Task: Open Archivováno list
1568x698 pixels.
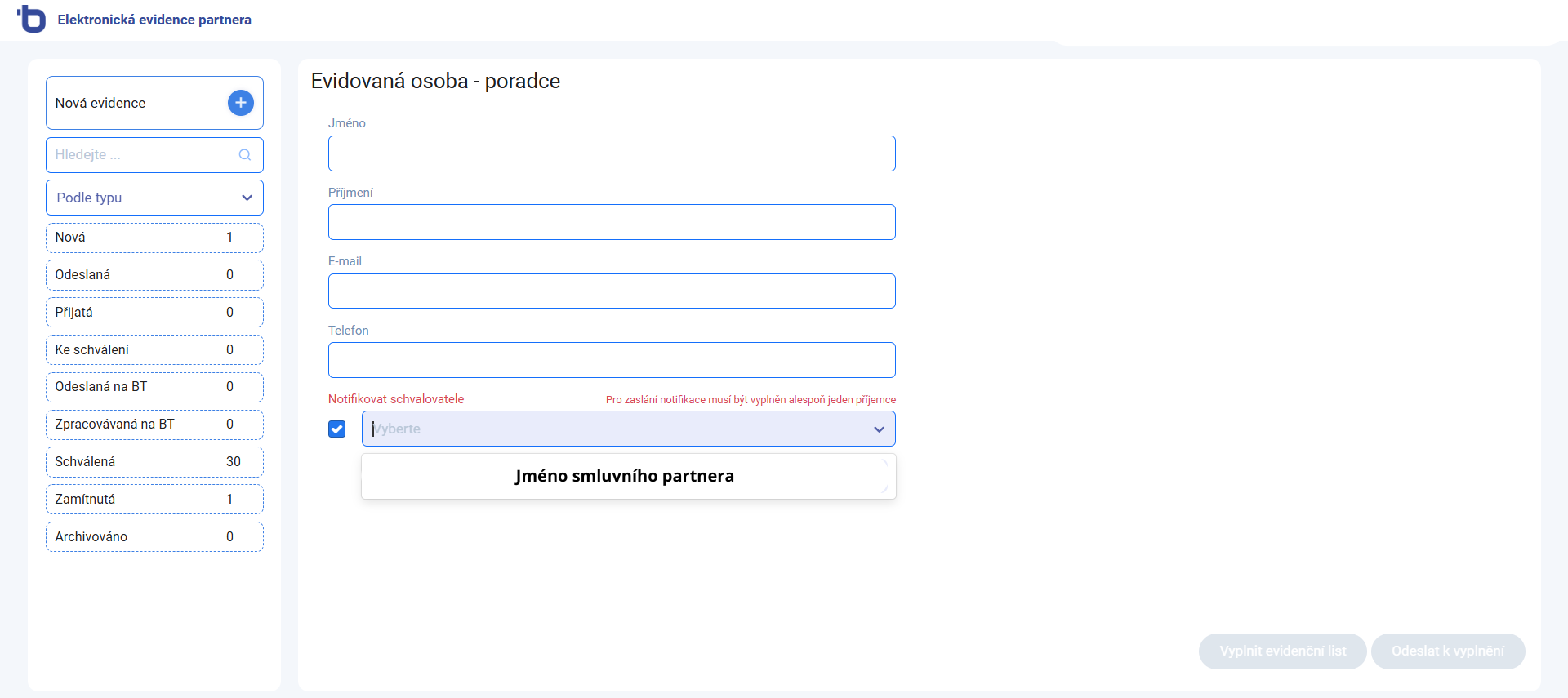Action: 154,537
